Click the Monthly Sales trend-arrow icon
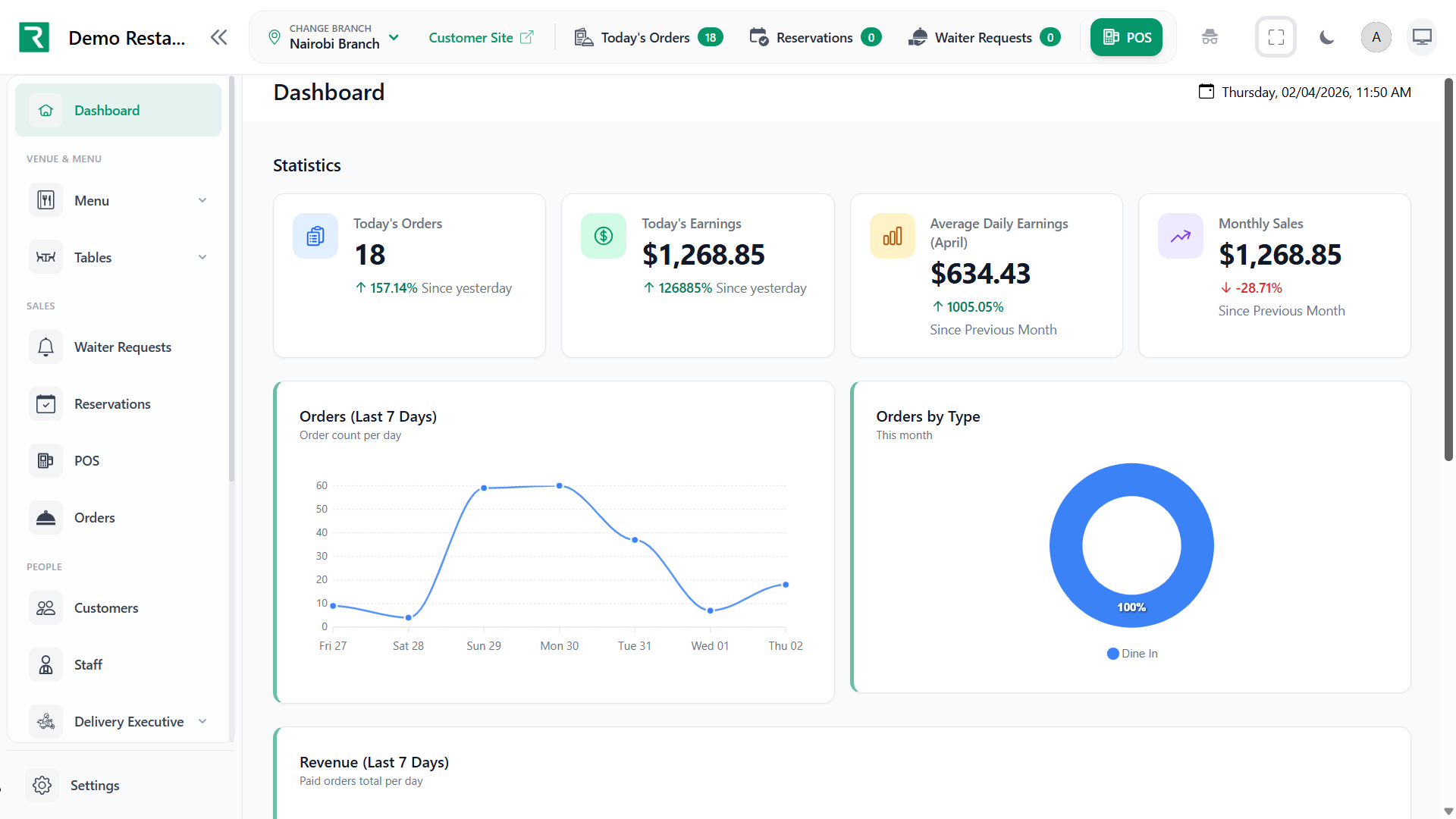 point(1181,236)
